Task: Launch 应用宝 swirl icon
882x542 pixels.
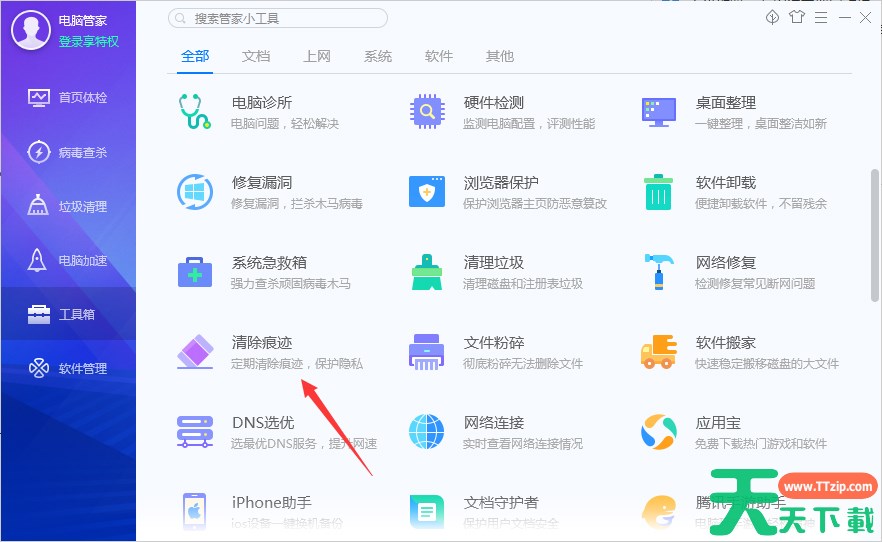Action: pos(659,432)
